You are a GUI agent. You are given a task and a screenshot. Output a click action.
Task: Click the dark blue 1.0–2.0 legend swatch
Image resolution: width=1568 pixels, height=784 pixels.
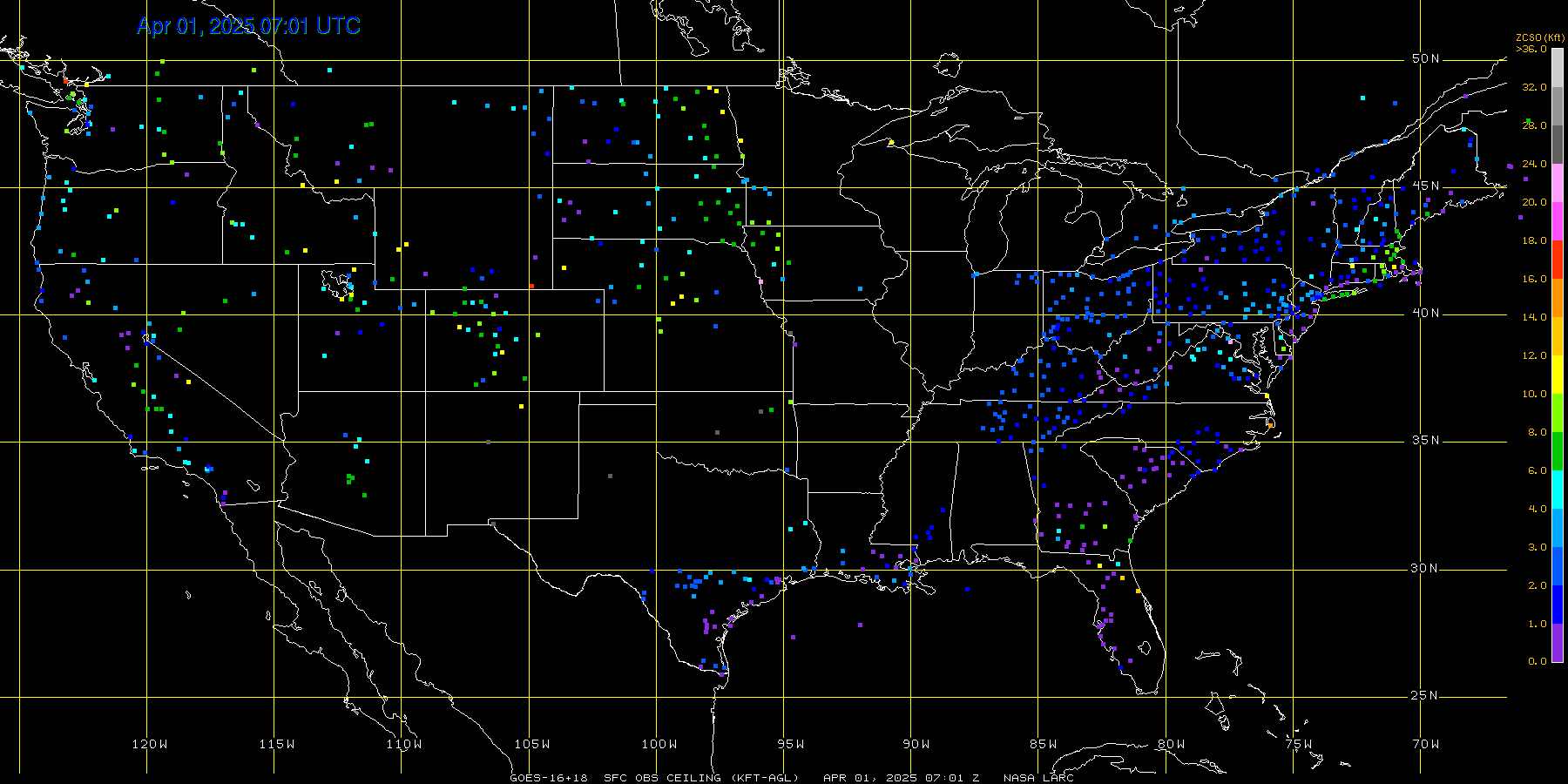click(1558, 605)
